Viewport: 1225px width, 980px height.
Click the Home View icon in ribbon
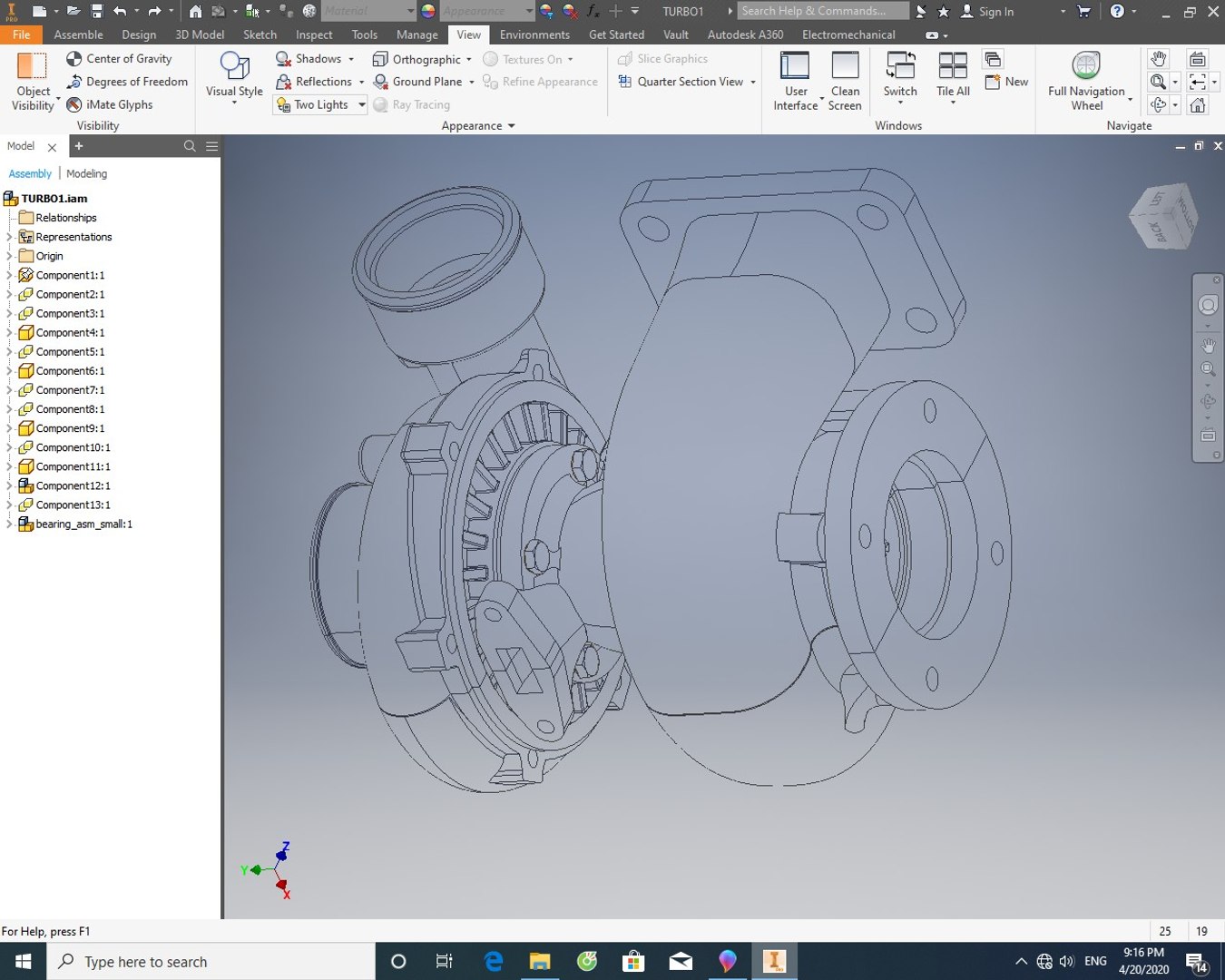[1198, 104]
